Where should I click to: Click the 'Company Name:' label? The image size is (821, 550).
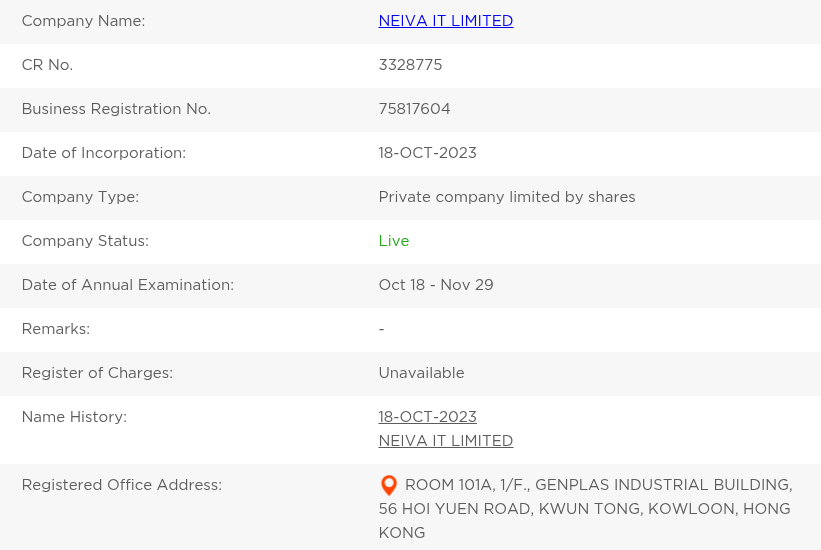(83, 21)
